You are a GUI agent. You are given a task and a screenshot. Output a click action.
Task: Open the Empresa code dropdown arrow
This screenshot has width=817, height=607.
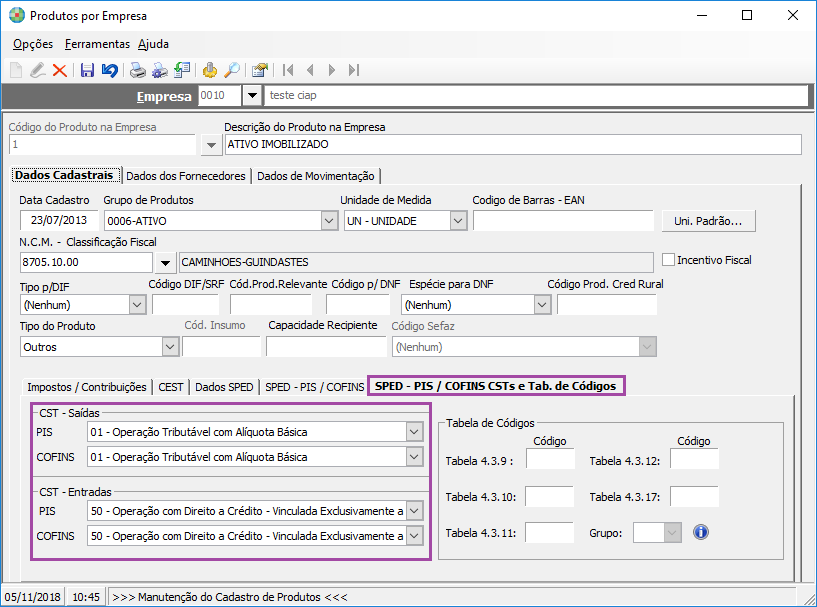(252, 95)
